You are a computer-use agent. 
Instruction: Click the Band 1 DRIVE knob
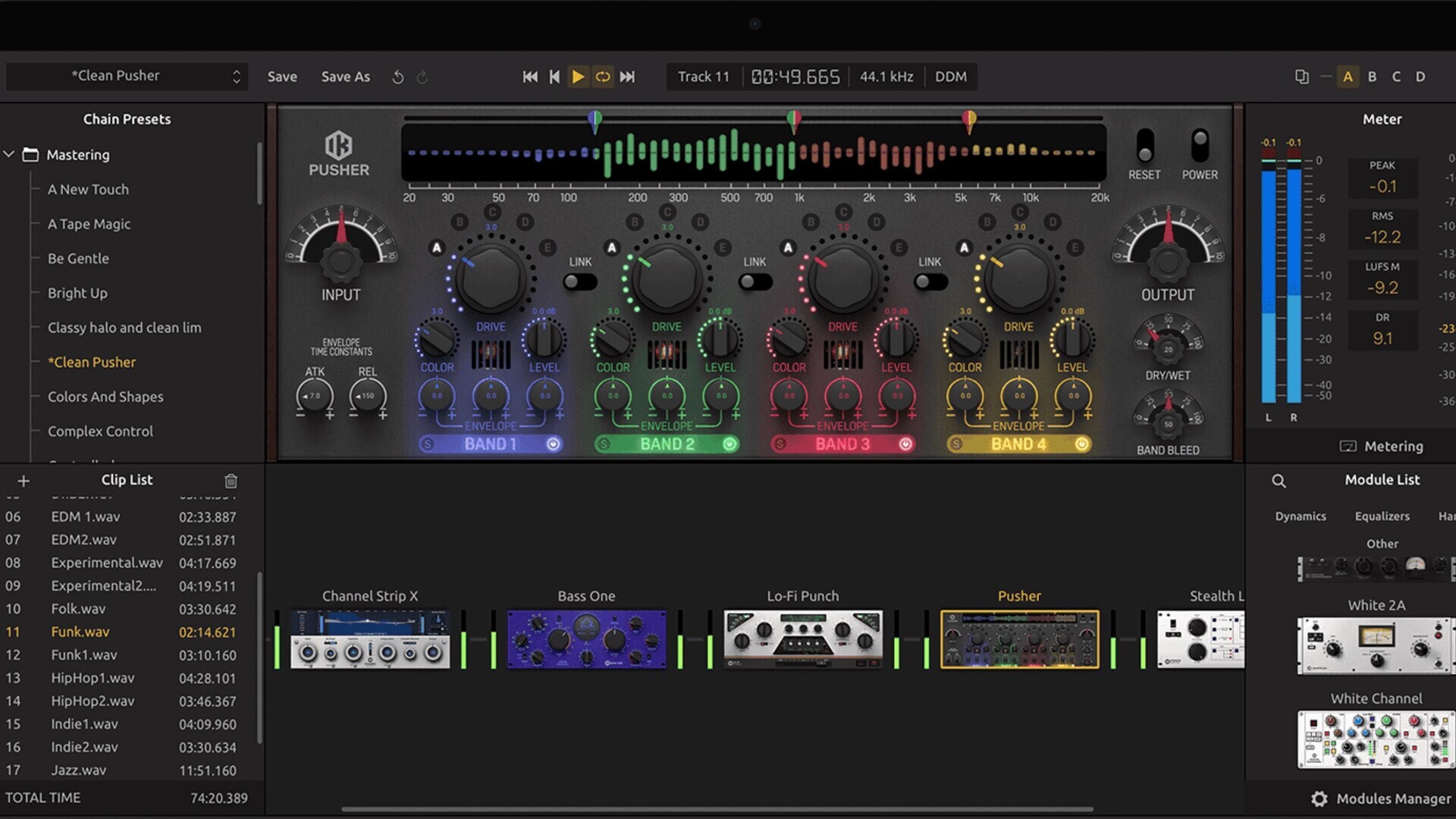pos(491,278)
